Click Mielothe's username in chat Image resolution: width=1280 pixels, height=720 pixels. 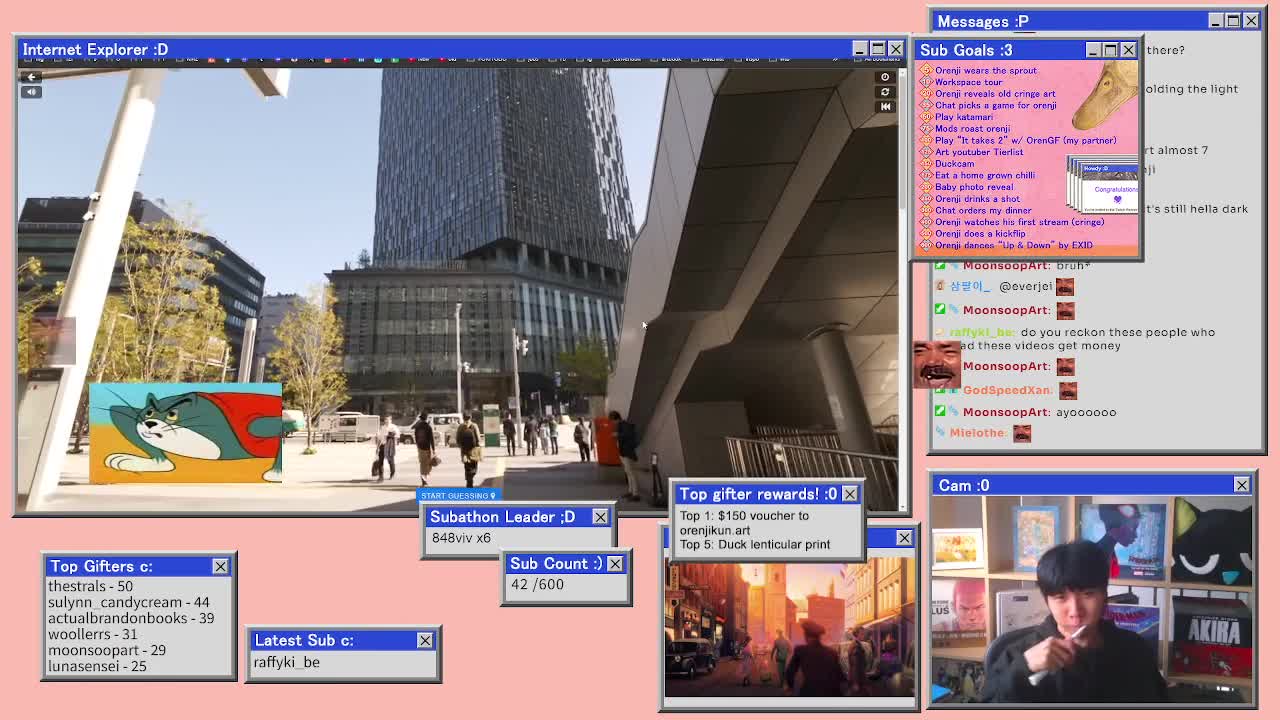(x=977, y=433)
